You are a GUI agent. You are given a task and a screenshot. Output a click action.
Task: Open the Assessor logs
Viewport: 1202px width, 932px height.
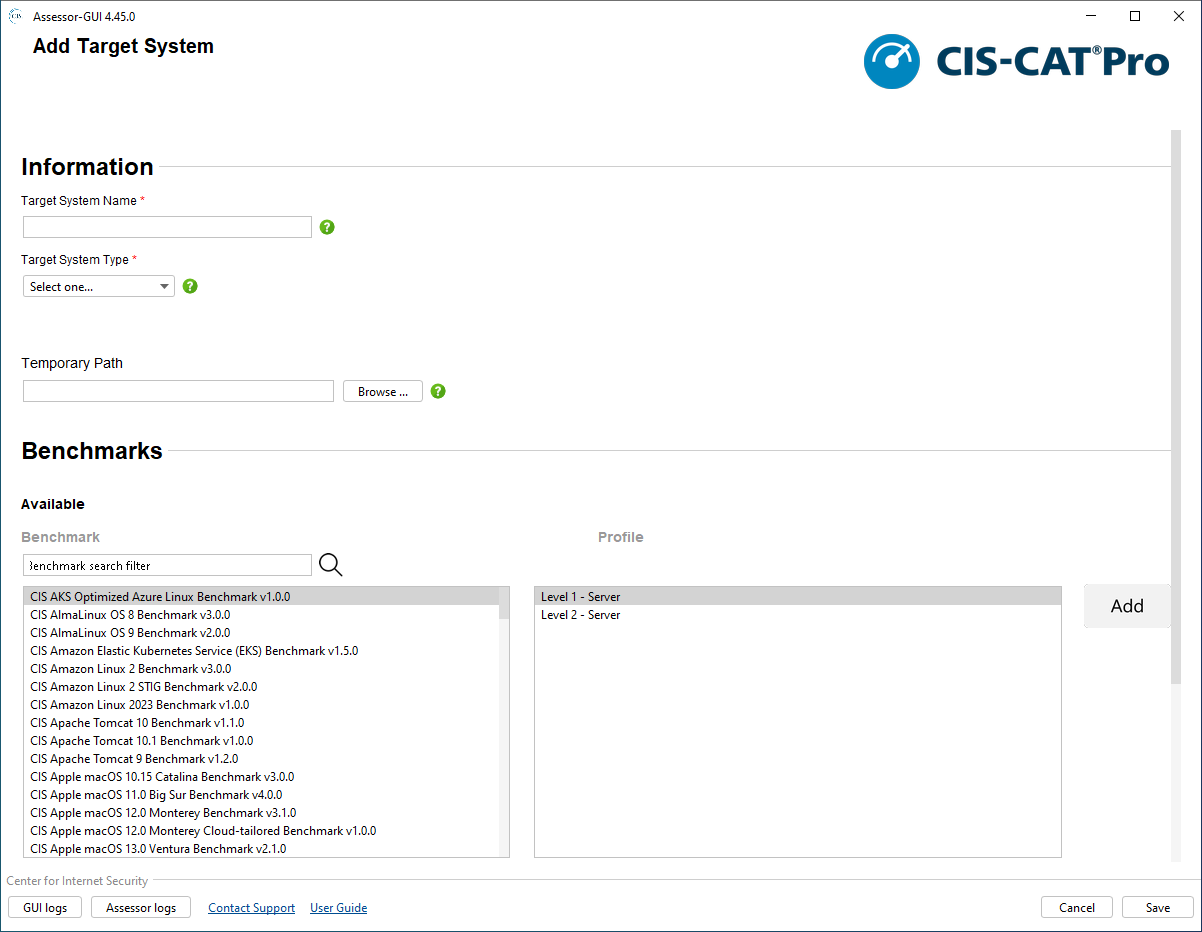pos(141,907)
